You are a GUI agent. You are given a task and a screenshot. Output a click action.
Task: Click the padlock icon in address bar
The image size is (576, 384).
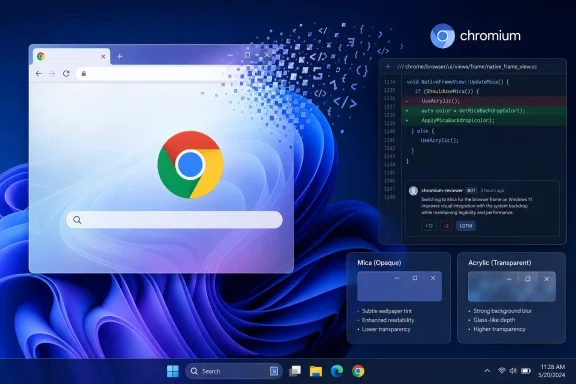84,74
